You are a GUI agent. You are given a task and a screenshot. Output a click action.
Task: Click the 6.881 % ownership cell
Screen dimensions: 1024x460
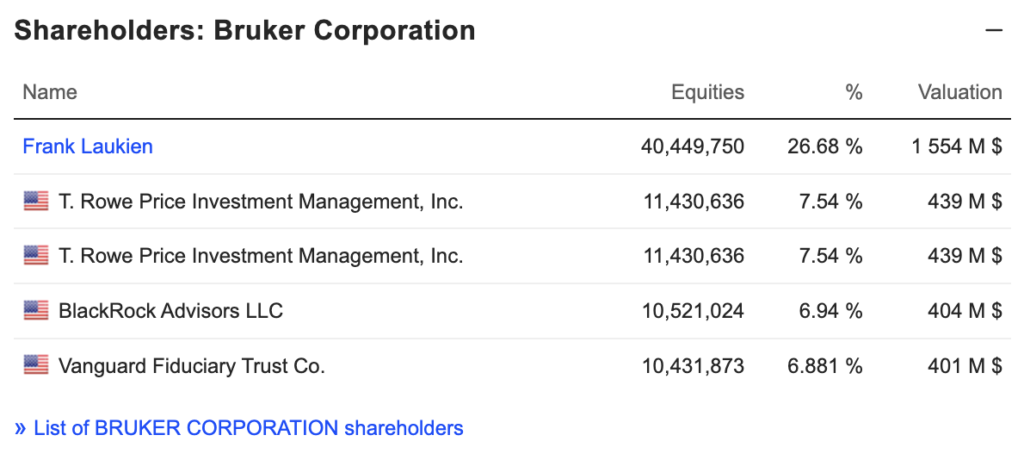[x=825, y=366]
